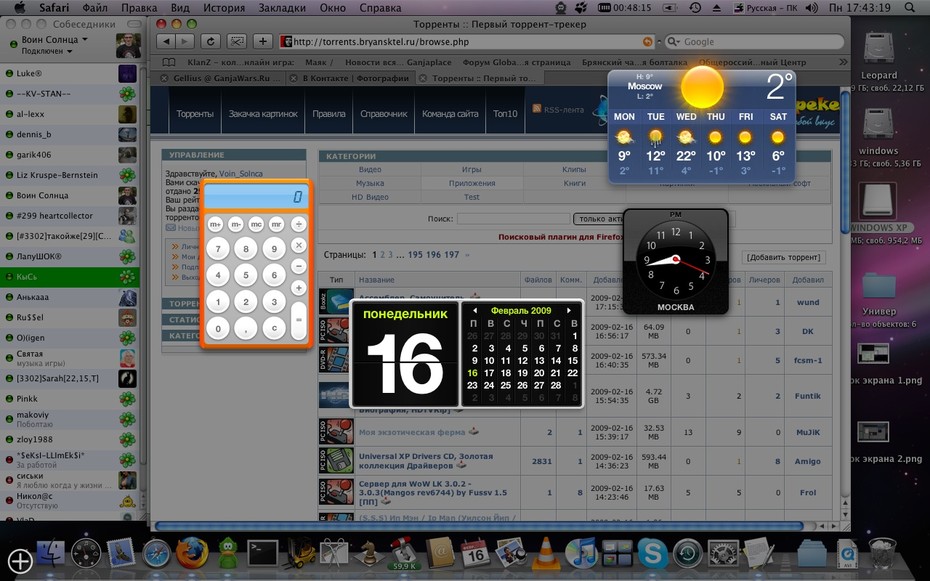930x581 pixels.
Task: Open VLC traffic cone icon
Action: click(545, 554)
